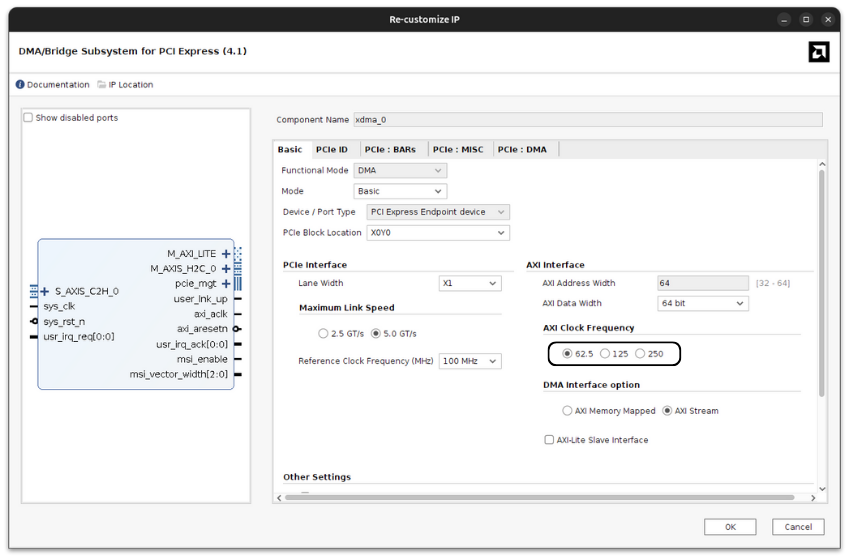Select AXI Memory Mapped DMA interface
Screen dimensions: 850x560
point(567,411)
